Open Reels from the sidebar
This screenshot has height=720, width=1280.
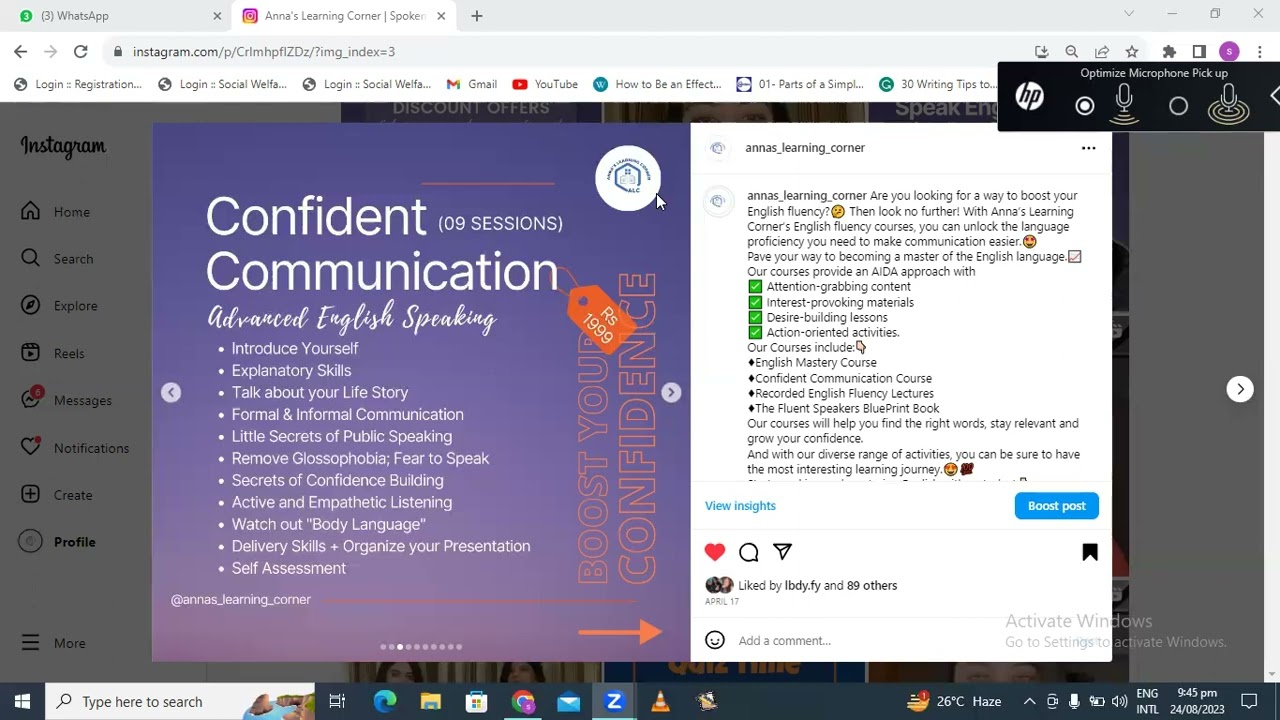pos(53,353)
